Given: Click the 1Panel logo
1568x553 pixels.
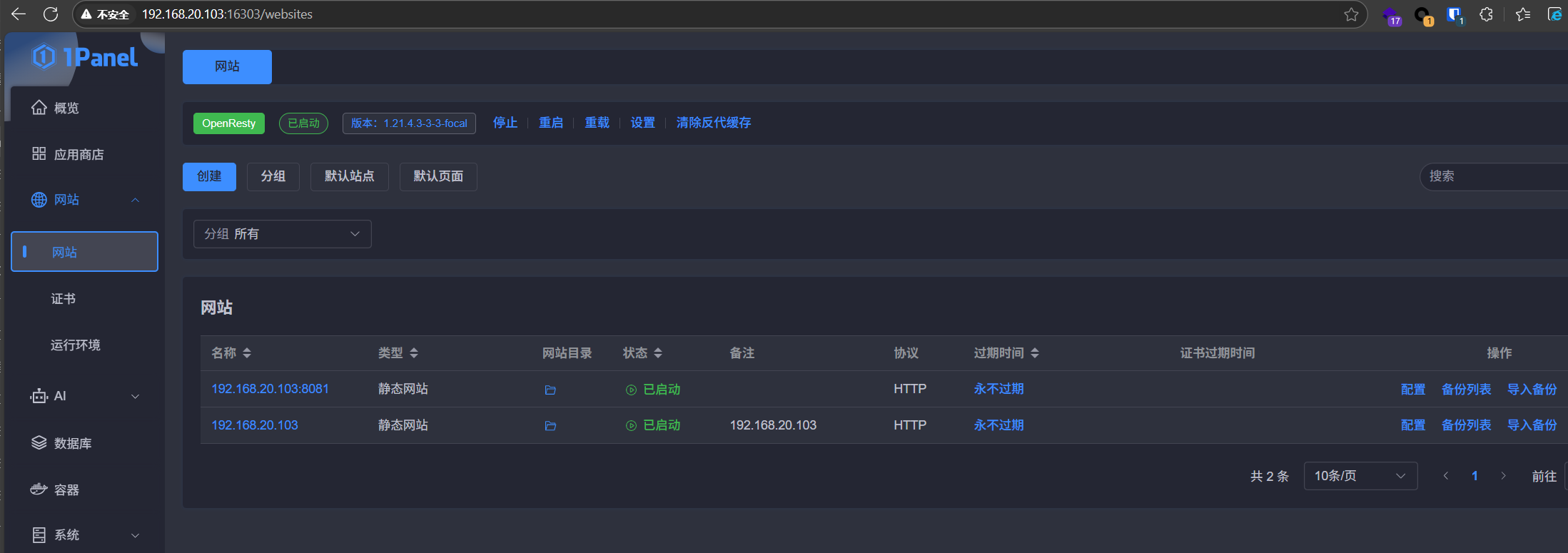Looking at the screenshot, I should [x=85, y=57].
